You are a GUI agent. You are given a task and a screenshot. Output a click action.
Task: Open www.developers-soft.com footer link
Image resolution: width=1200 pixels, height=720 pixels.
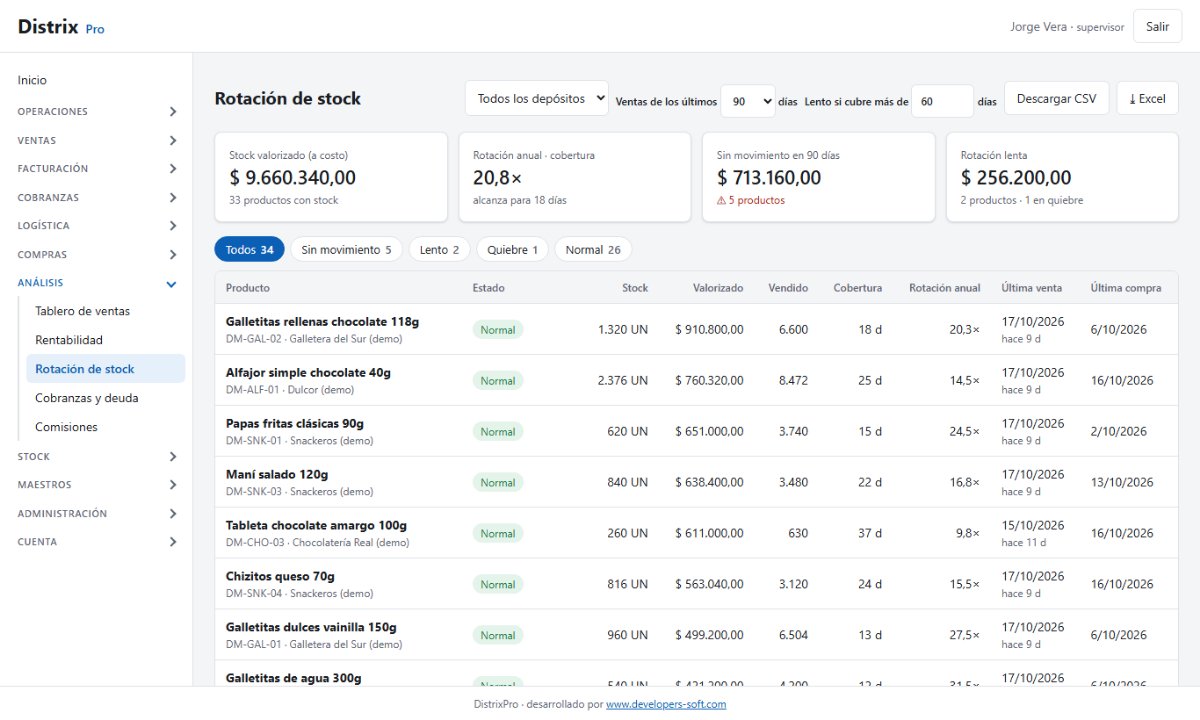point(666,704)
